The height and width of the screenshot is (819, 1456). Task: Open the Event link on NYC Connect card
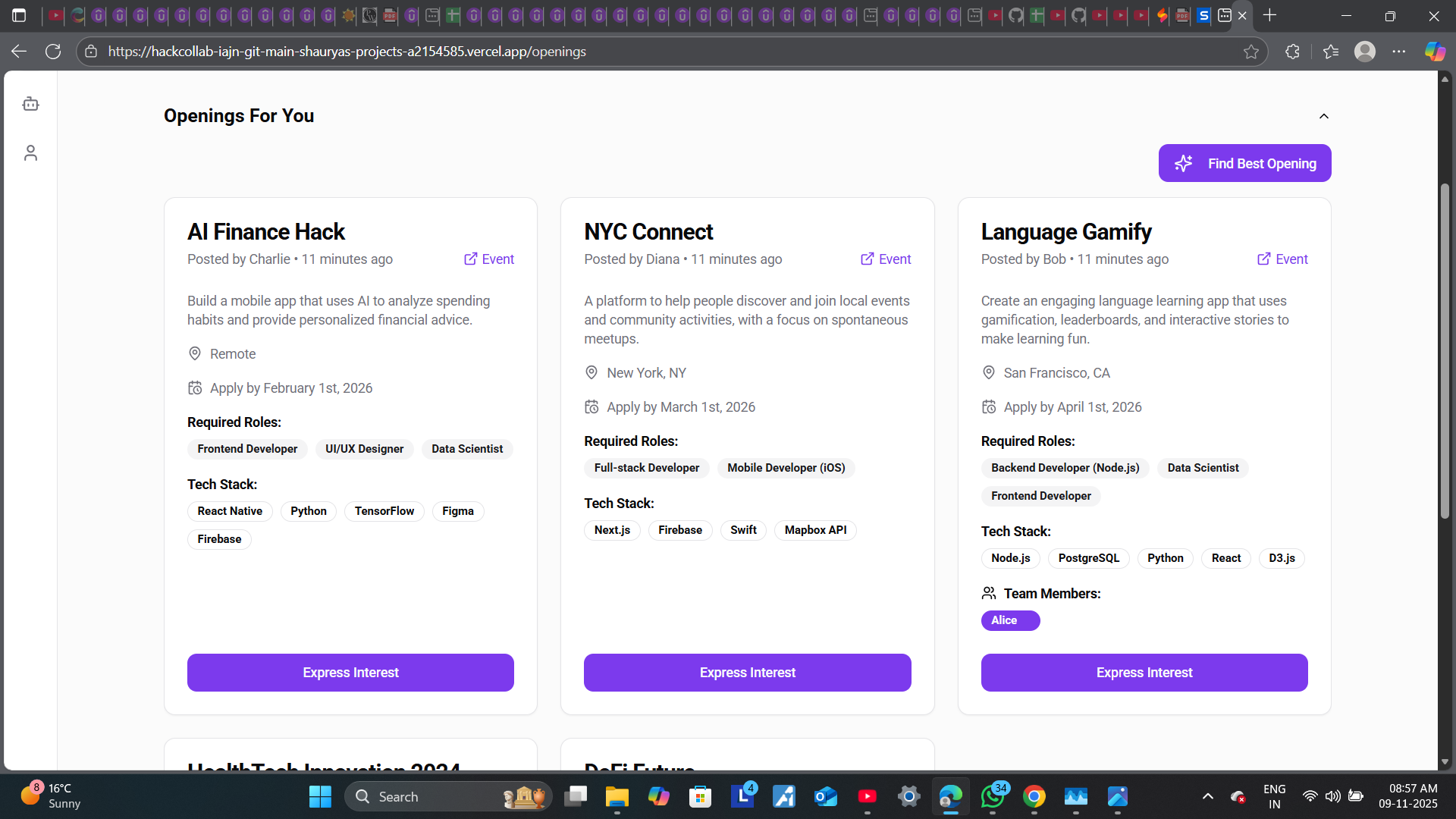click(885, 259)
